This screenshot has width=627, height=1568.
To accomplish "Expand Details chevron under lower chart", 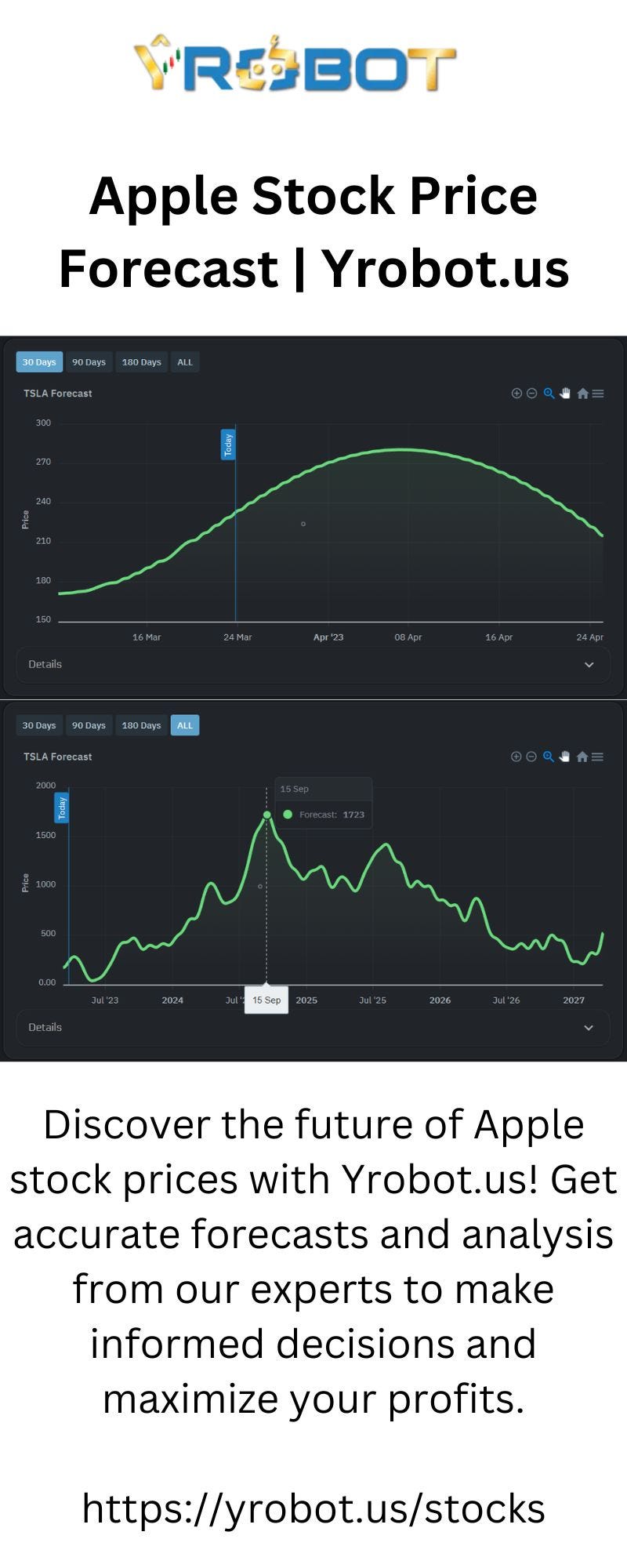I will [589, 1028].
